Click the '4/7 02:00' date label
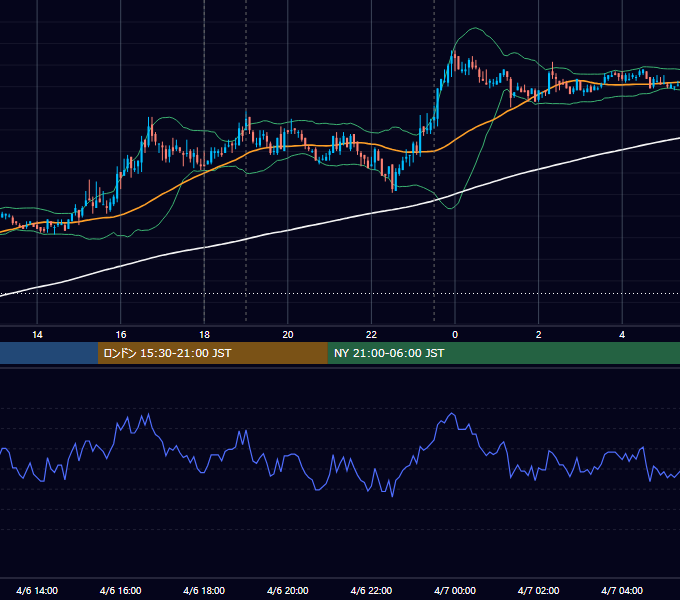 [x=538, y=590]
